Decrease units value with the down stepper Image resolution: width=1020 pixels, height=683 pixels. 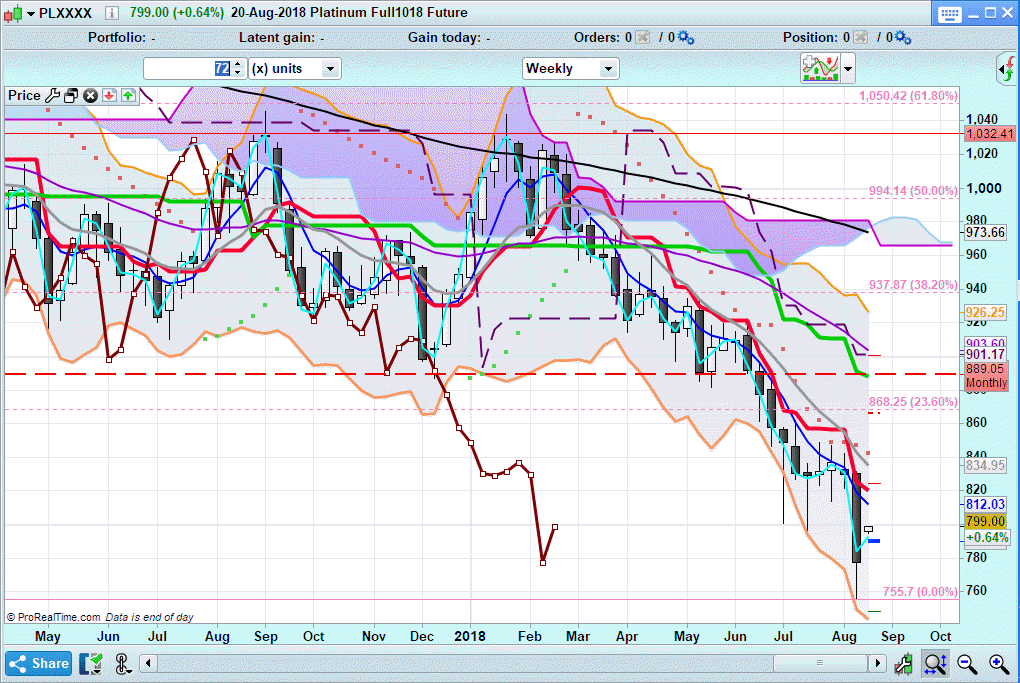coord(237,73)
